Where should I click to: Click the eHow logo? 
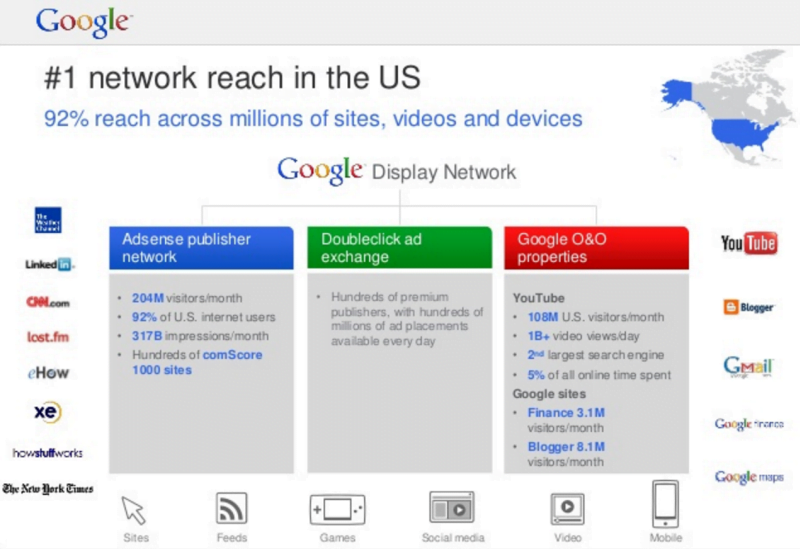pos(48,373)
